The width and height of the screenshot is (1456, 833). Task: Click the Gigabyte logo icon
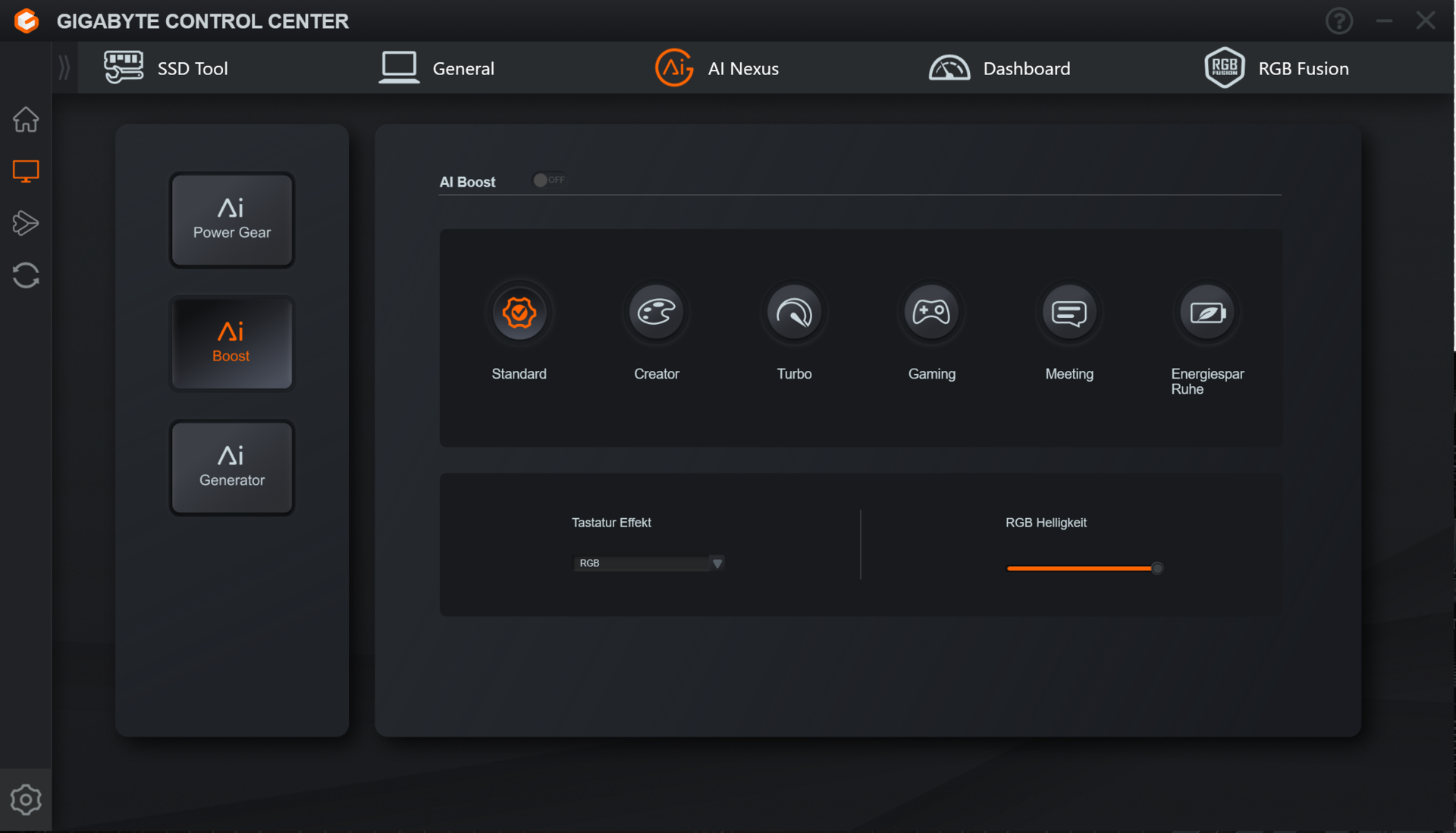(27, 20)
